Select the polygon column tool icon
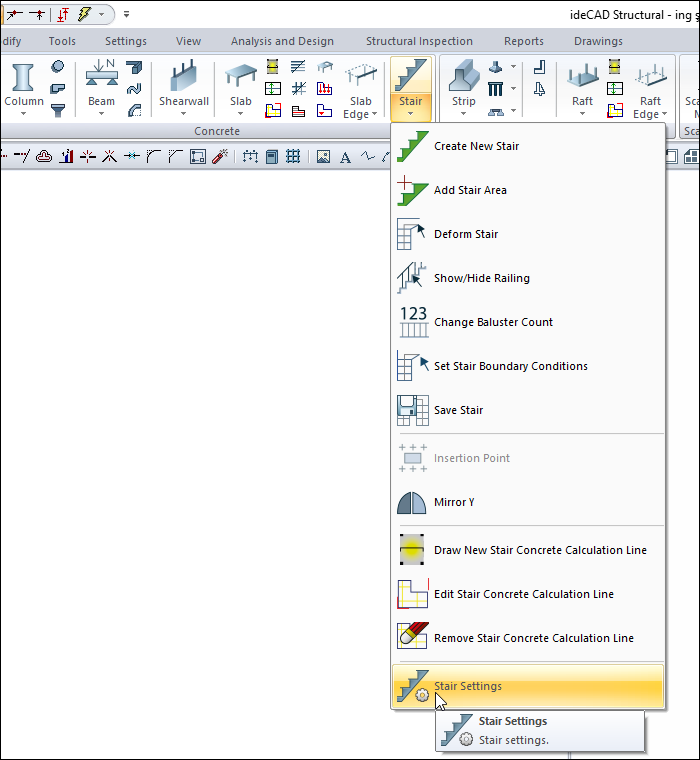 tap(58, 89)
